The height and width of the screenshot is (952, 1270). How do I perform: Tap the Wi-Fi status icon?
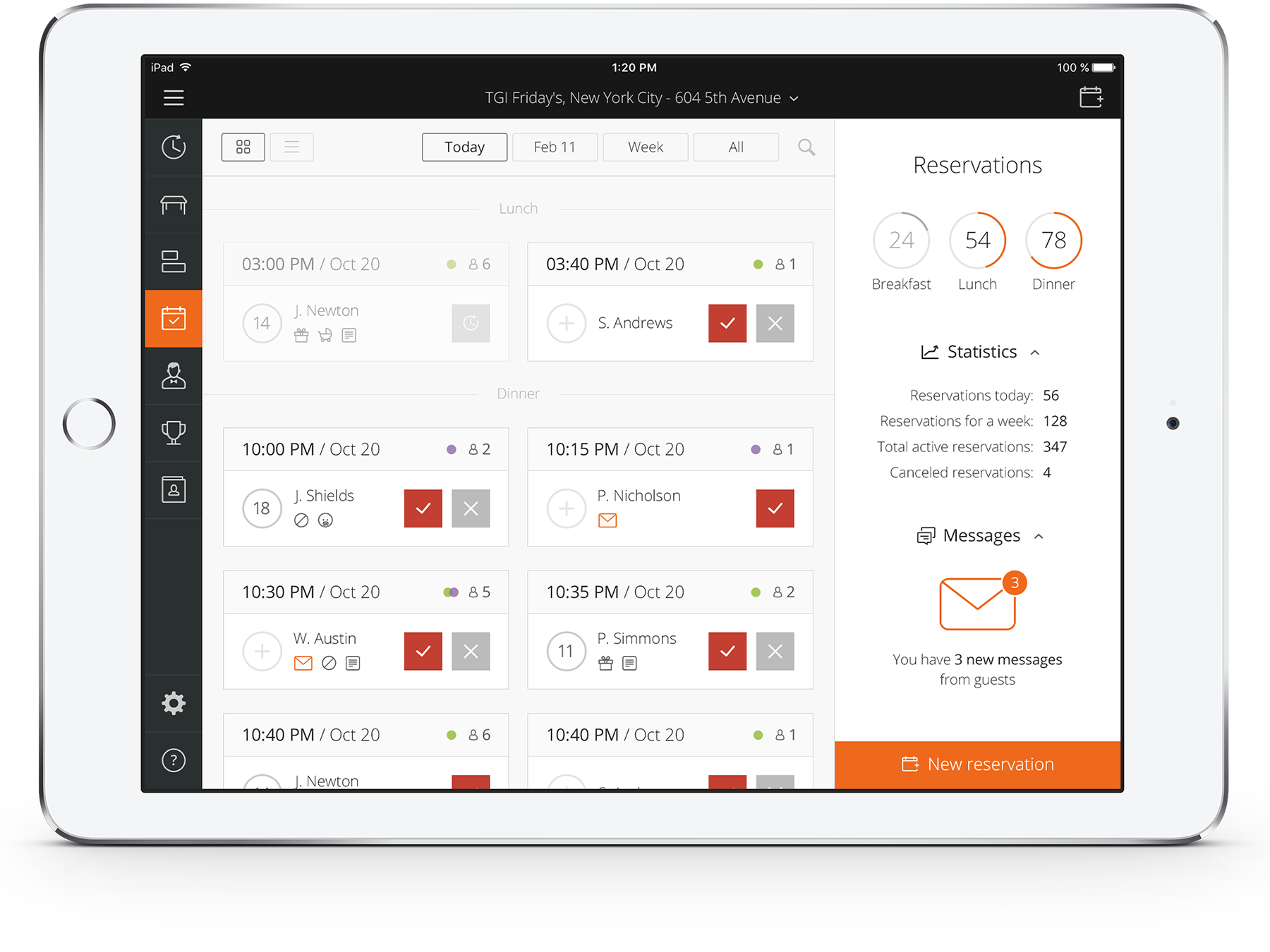coord(186,67)
